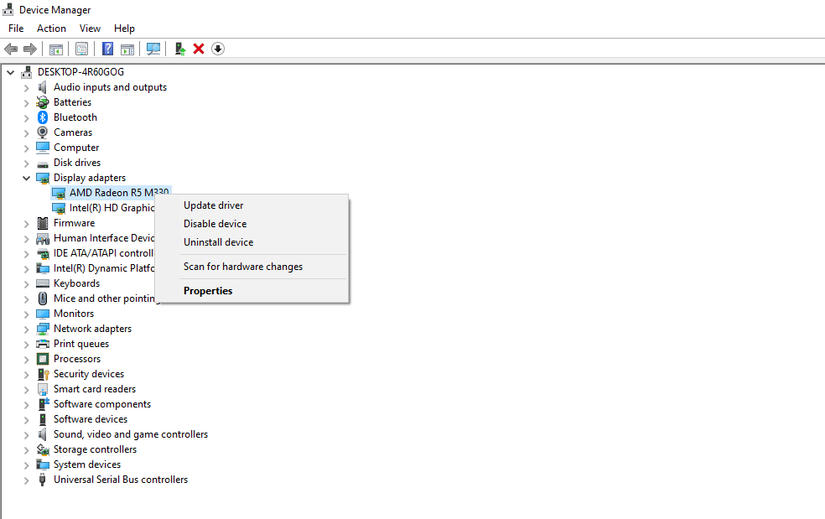Click the Storage controllers icon
The image size is (825, 519).
(x=43, y=450)
